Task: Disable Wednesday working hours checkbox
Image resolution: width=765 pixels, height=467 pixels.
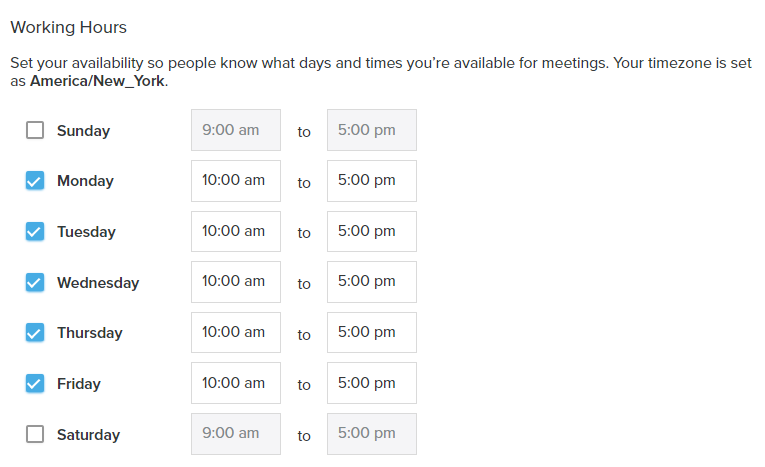Action: point(35,282)
